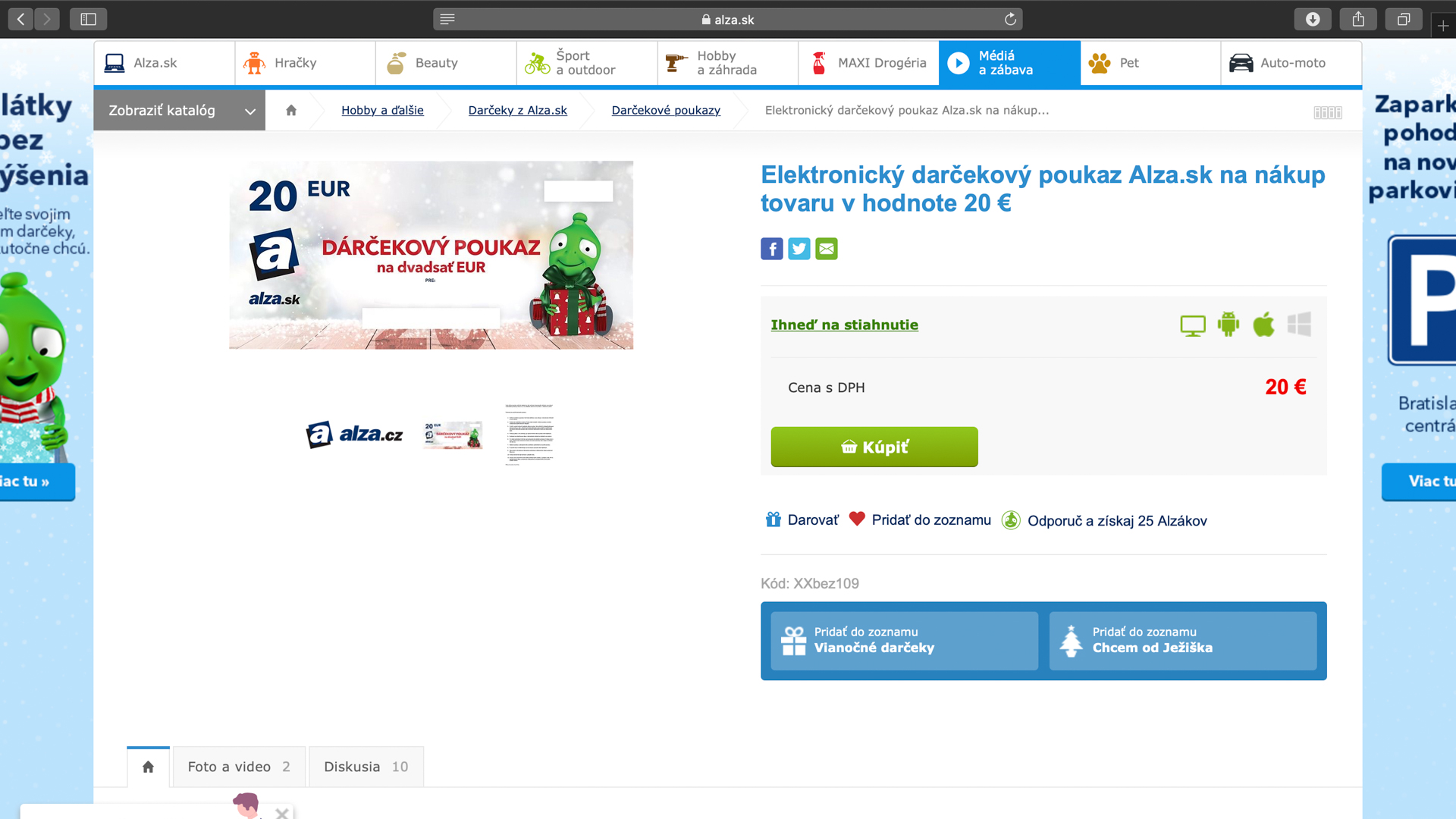Click Ihneď na stiahnutie link

844,325
